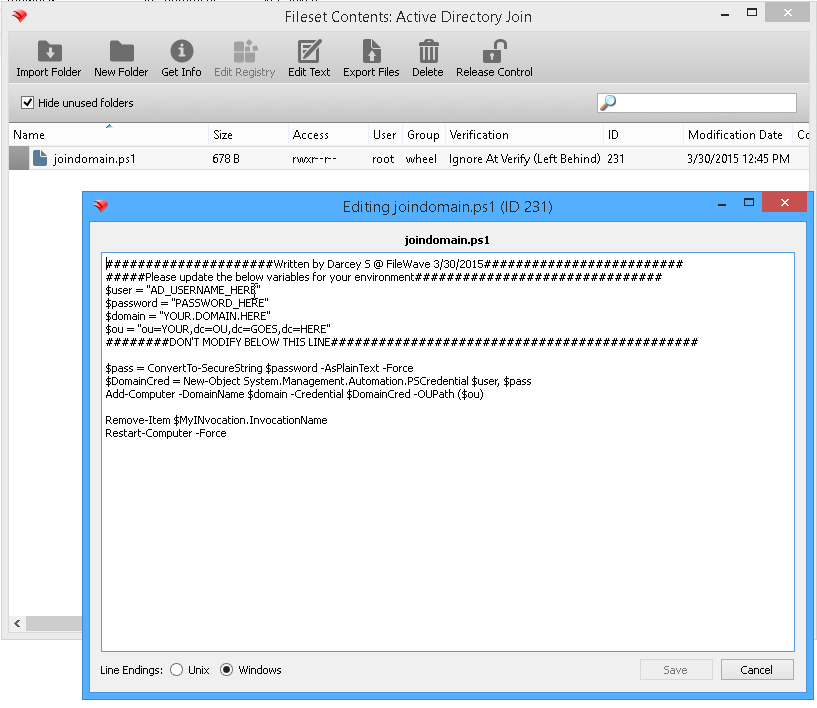
Task: Click the 'Ignore At Verify (Left Behind)' cell
Action: (x=525, y=159)
